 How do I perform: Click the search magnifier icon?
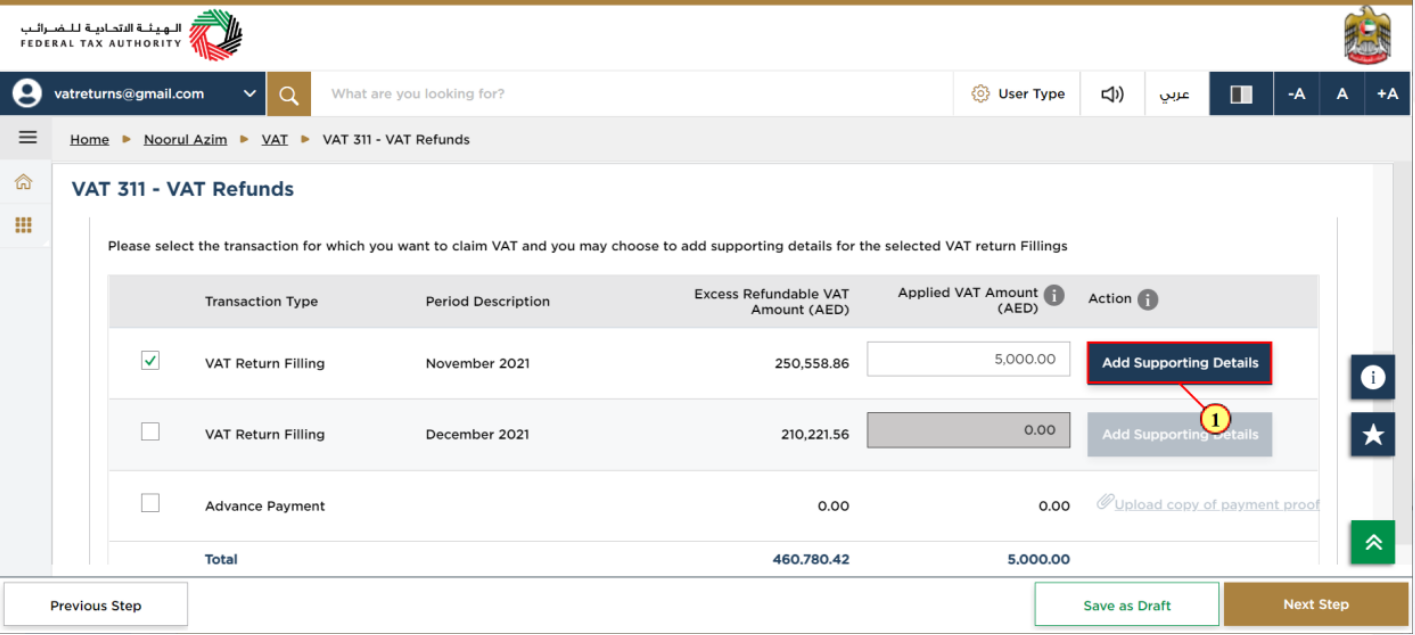click(x=289, y=94)
